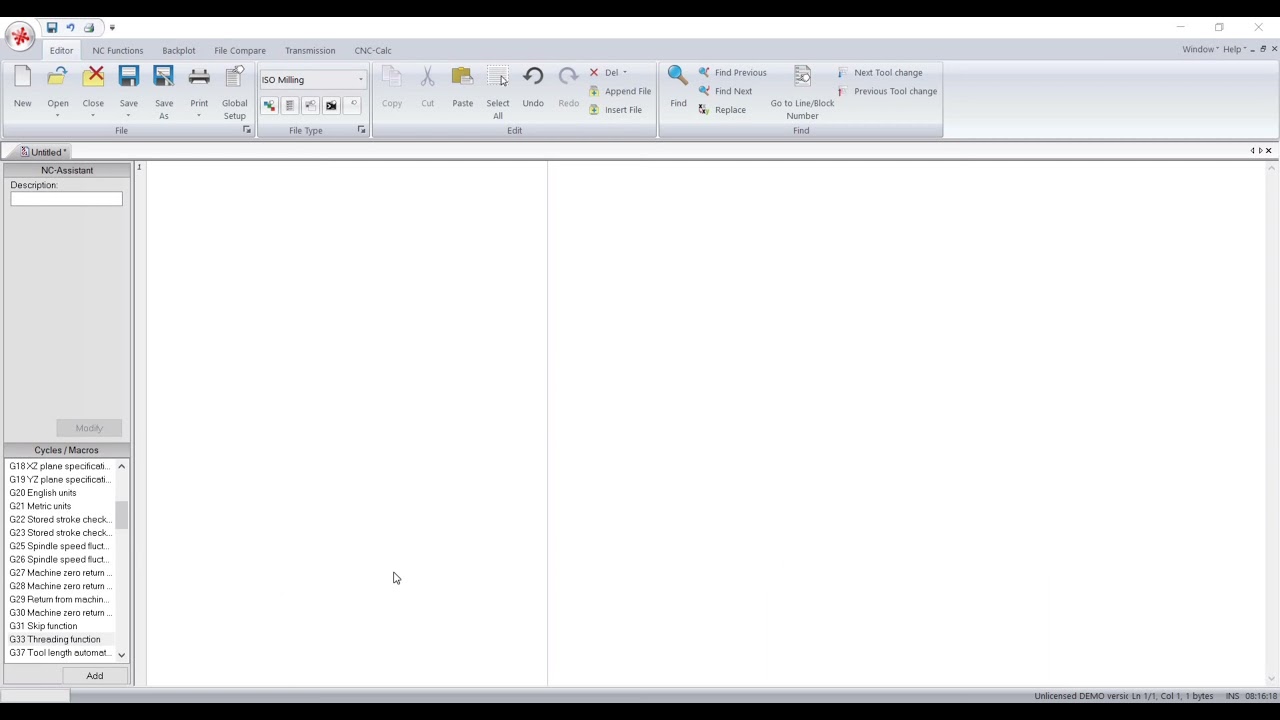The height and width of the screenshot is (720, 1280).
Task: Click the Description input field
Action: [x=66, y=199]
